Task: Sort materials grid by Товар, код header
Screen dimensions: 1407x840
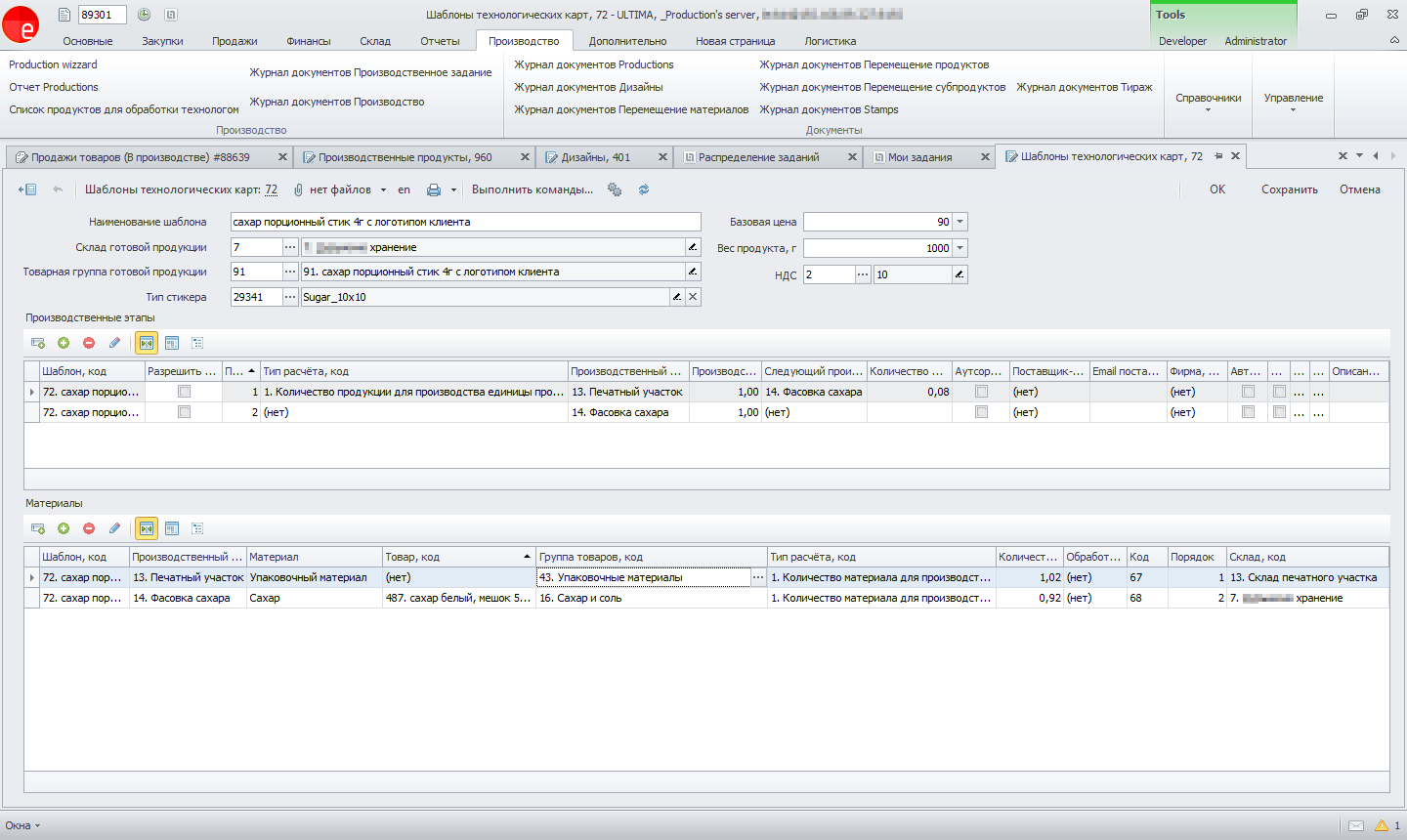Action: pos(457,557)
